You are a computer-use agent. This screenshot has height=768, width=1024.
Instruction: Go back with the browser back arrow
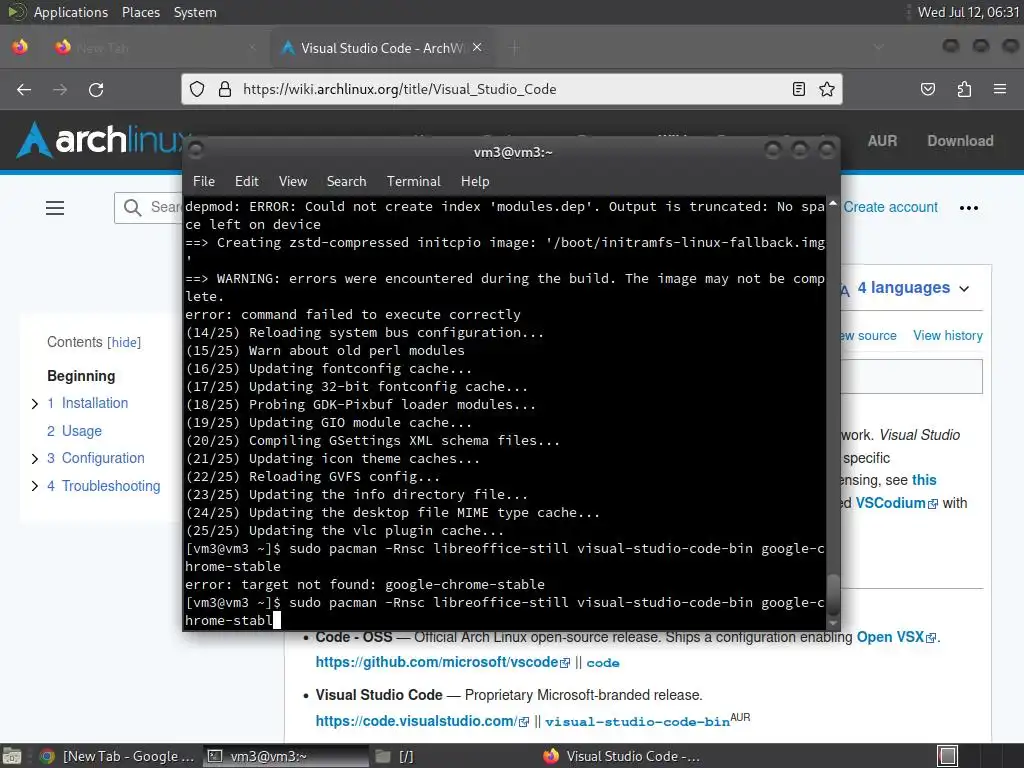[x=24, y=89]
